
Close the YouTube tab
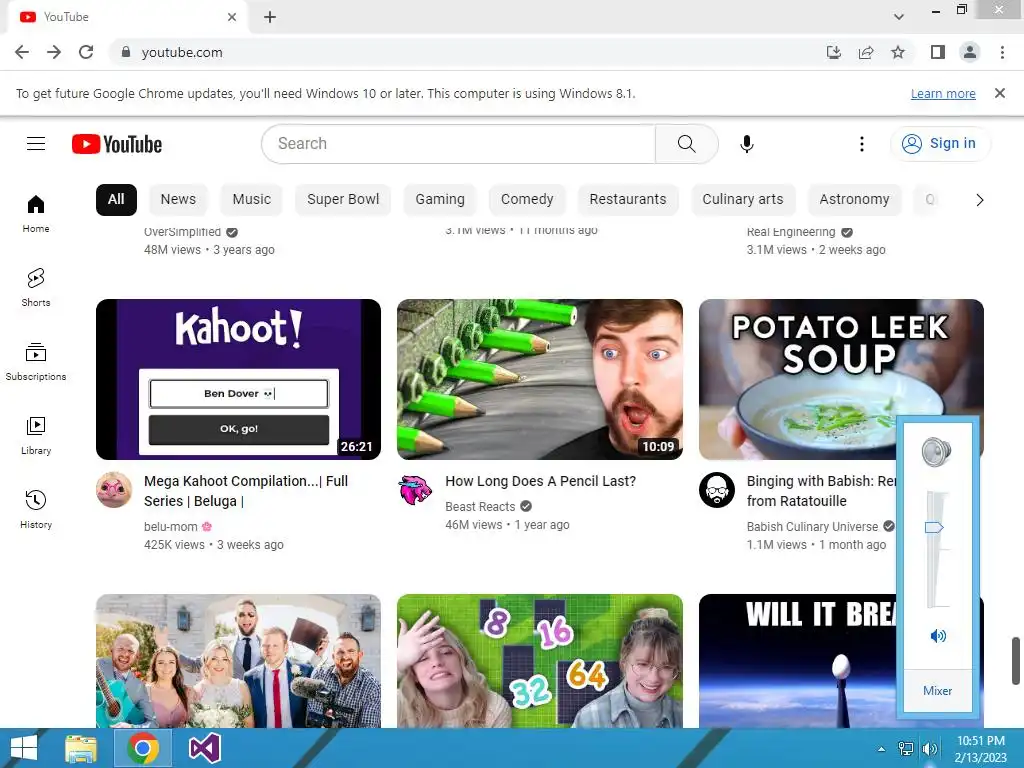pyautogui.click(x=232, y=17)
